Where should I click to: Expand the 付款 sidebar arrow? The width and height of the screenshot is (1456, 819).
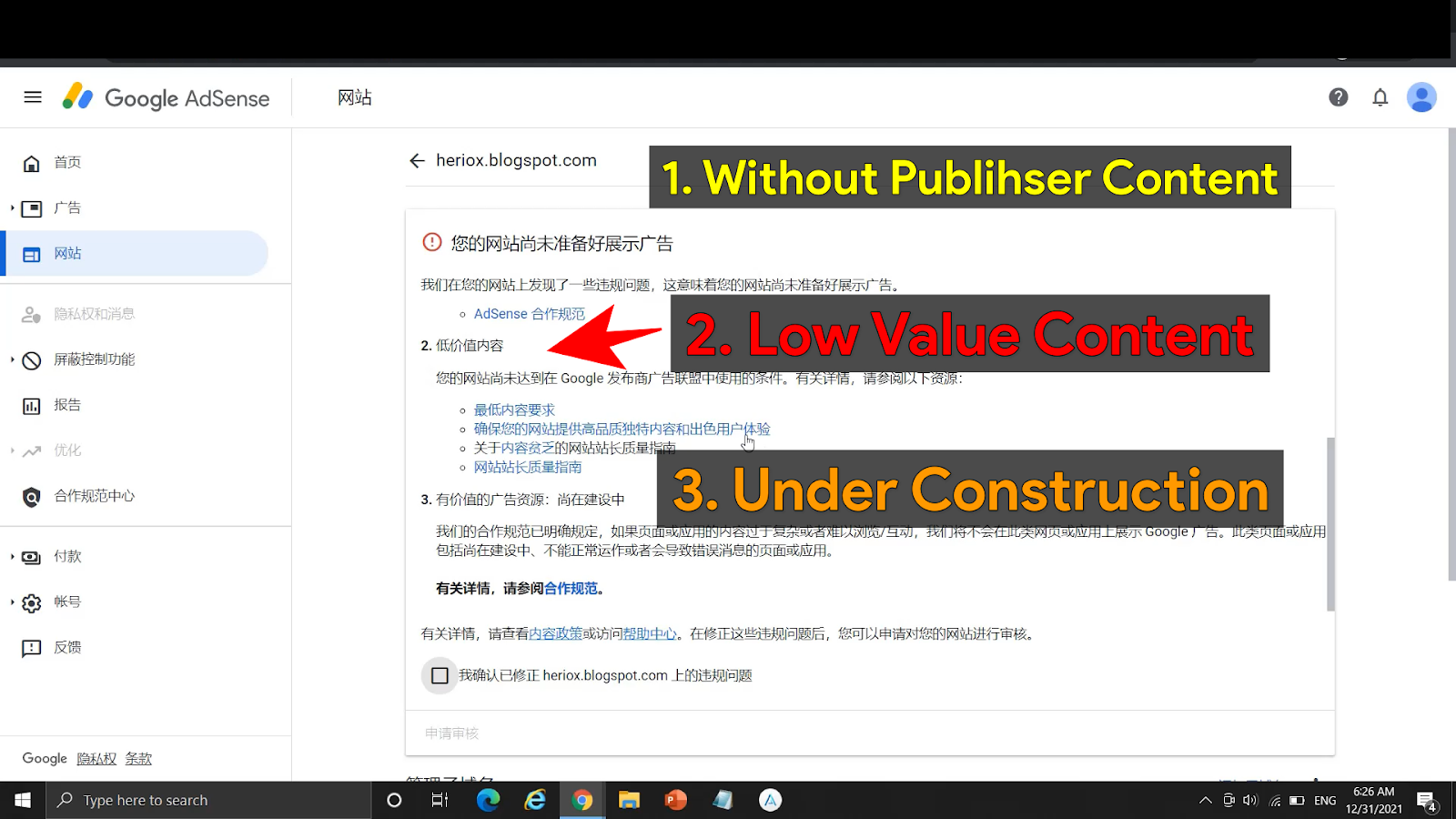coord(12,557)
